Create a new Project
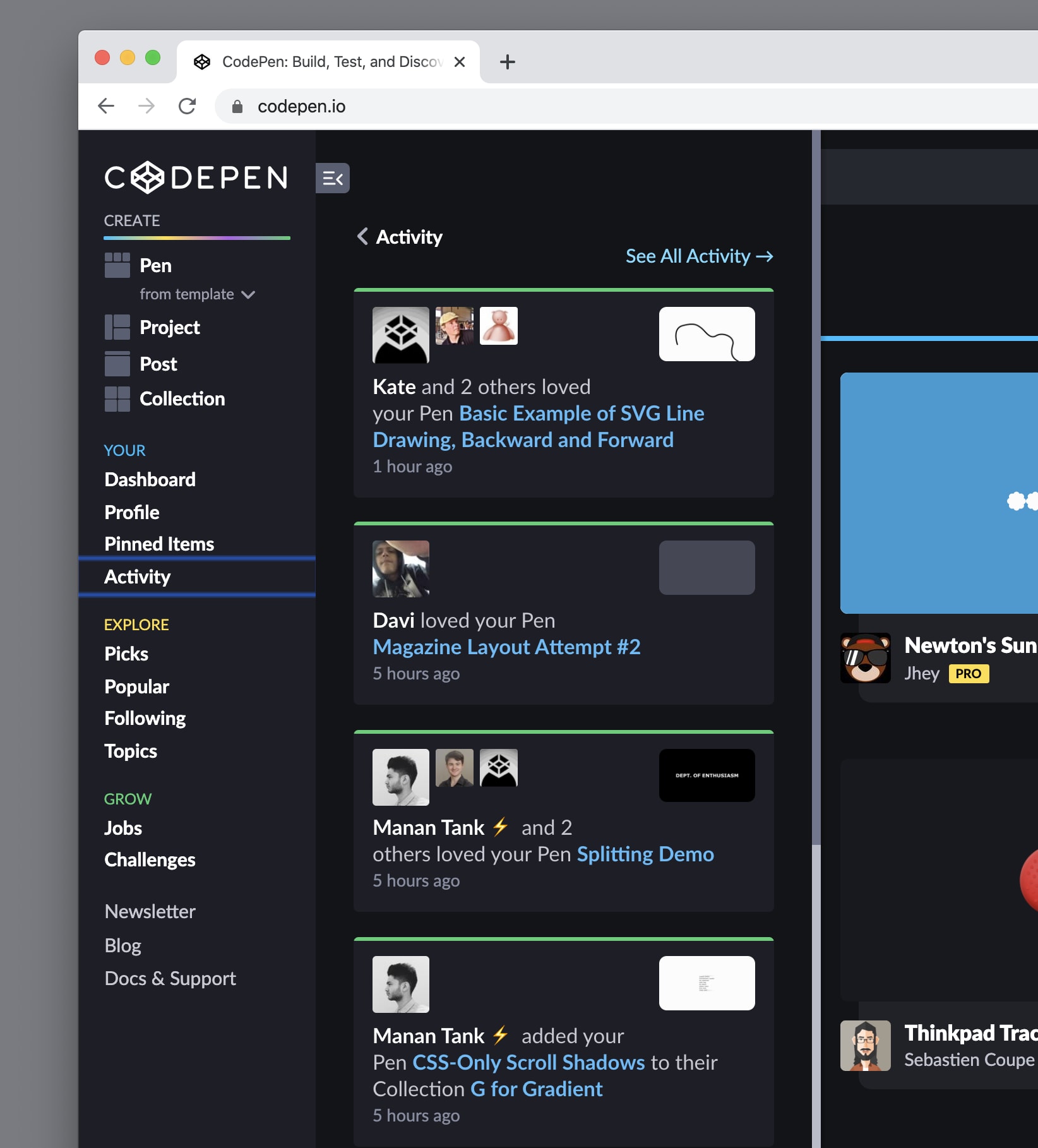The height and width of the screenshot is (1148, 1038). pos(169,327)
